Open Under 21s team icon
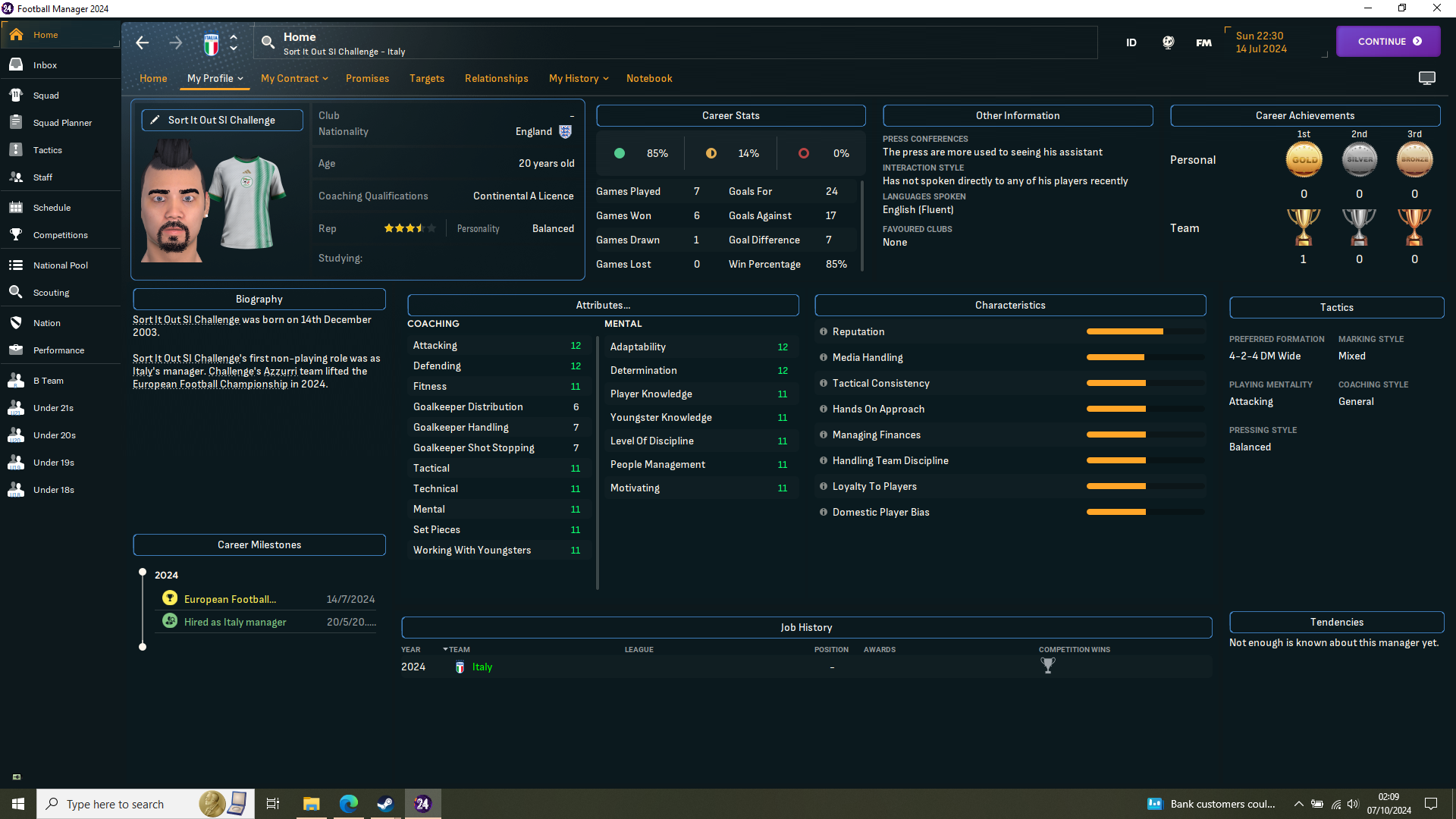Image resolution: width=1456 pixels, height=819 pixels. 16,408
